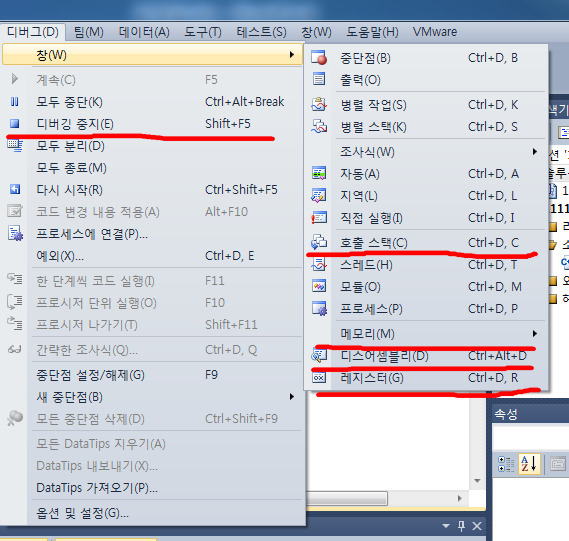Click the 병렬 작업(S) icon
The height and width of the screenshot is (541, 569).
click(319, 104)
